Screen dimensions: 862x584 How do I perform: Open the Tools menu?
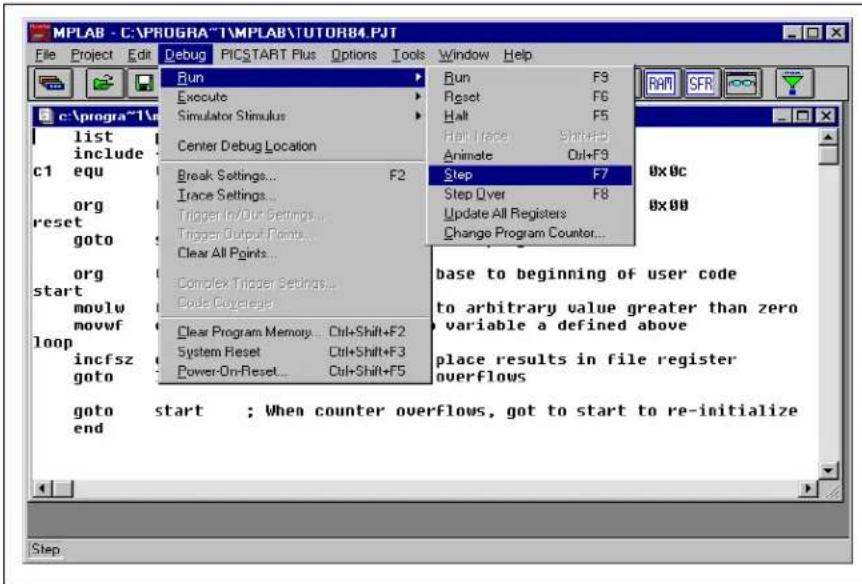point(408,55)
